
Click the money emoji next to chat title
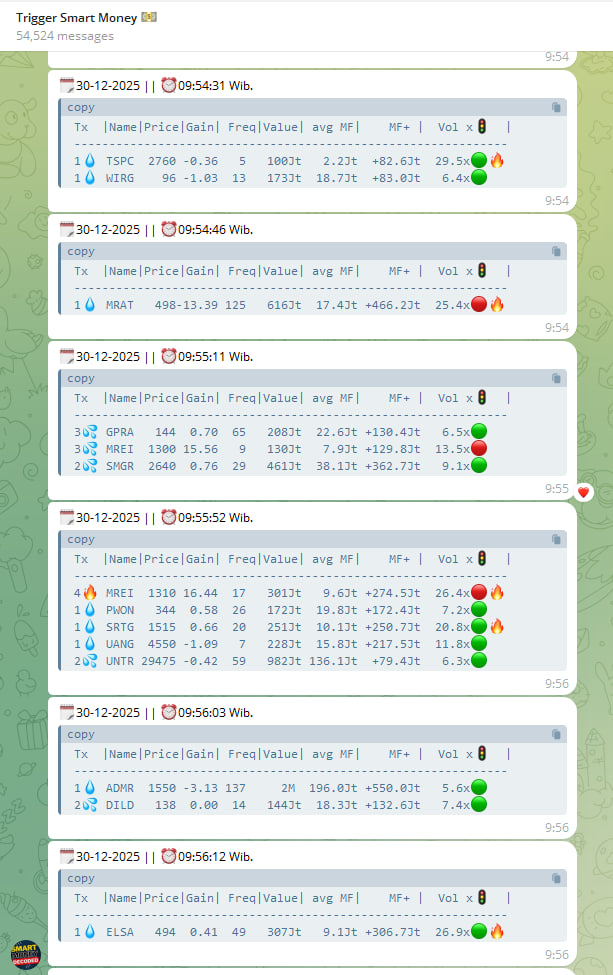[149, 17]
